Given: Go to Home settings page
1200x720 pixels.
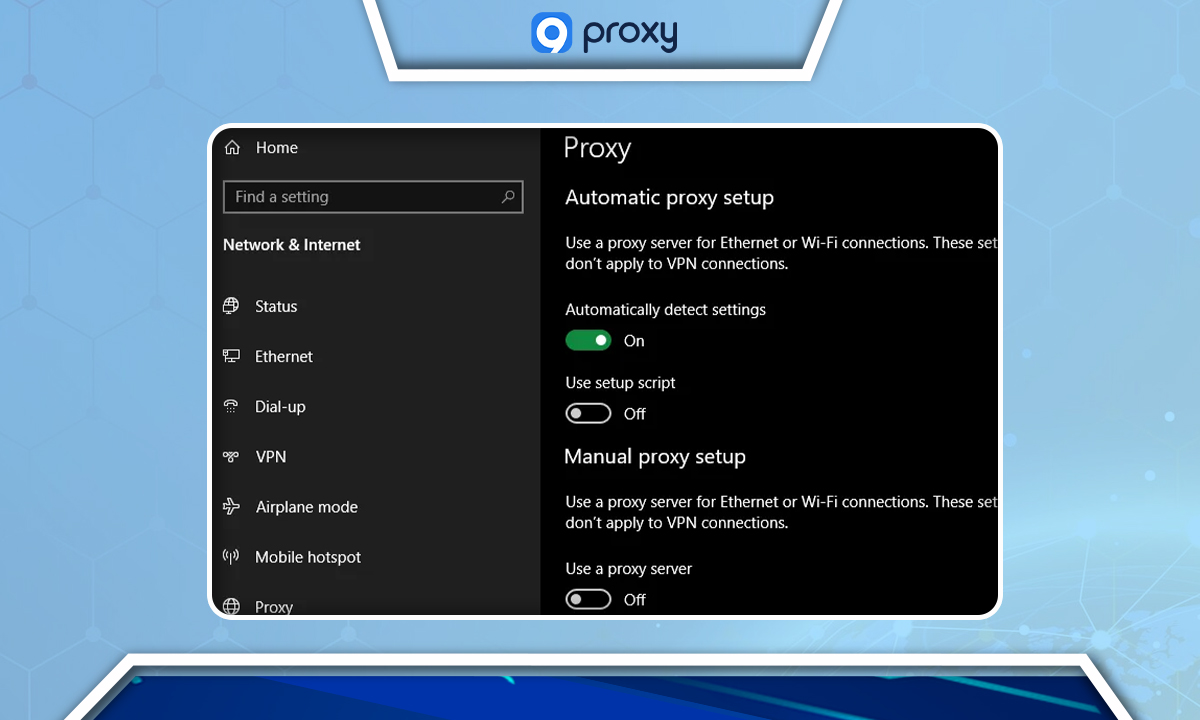Looking at the screenshot, I should (x=277, y=147).
